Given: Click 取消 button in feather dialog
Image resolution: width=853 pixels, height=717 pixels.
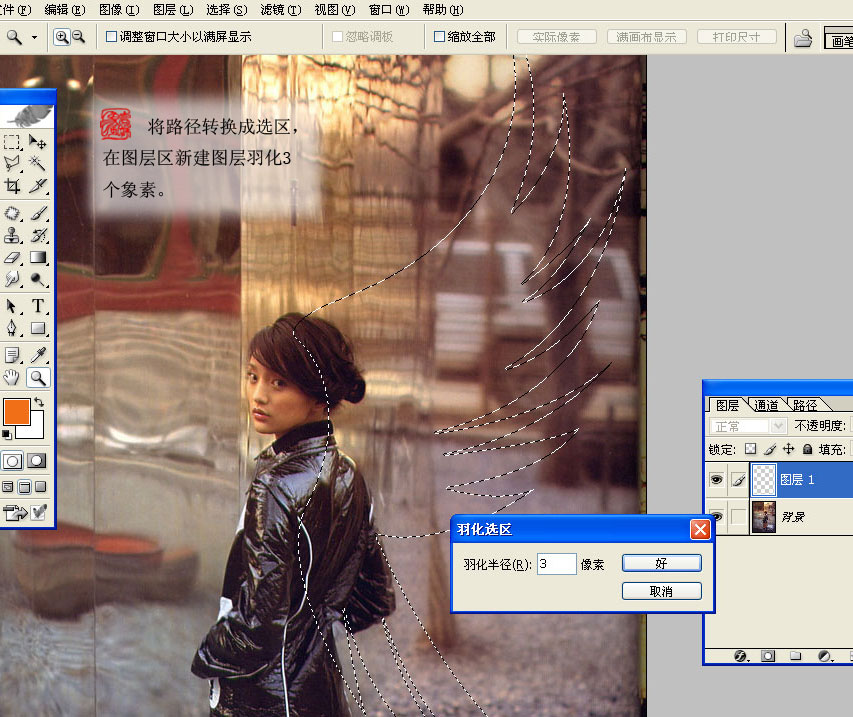Looking at the screenshot, I should pyautogui.click(x=662, y=591).
